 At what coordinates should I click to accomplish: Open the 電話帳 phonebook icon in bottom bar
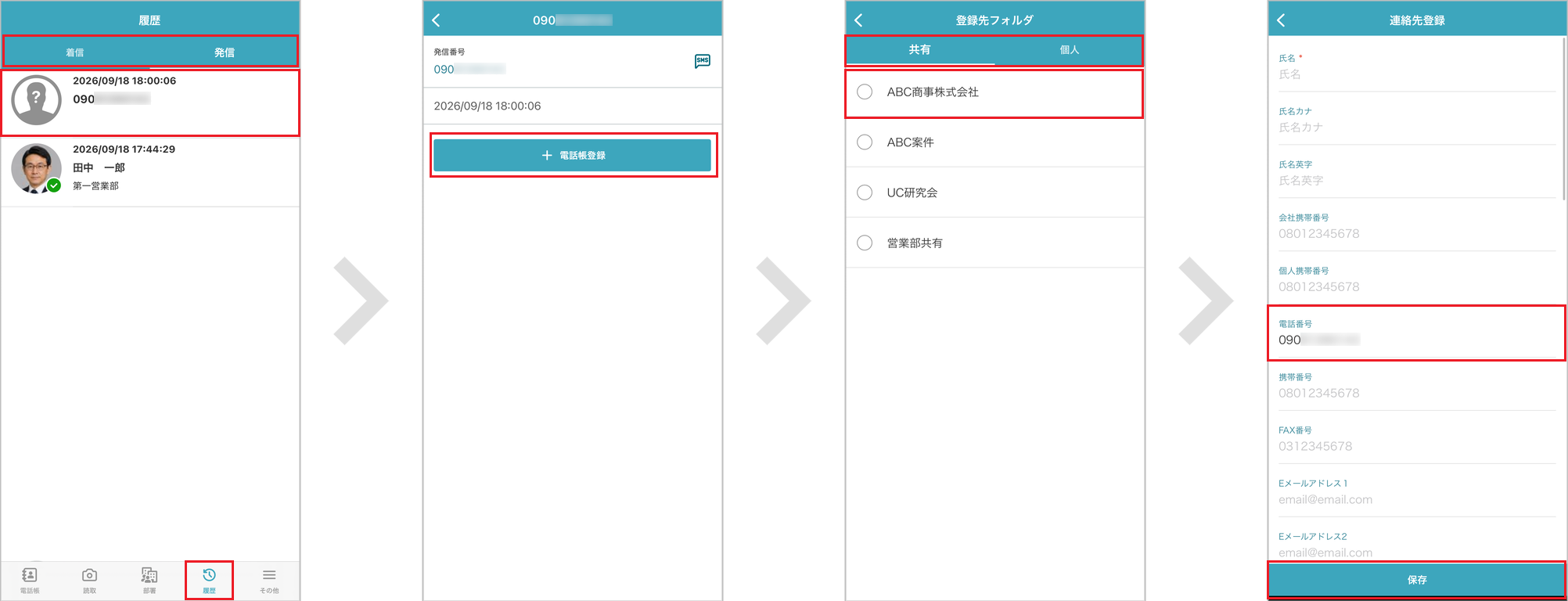30,580
